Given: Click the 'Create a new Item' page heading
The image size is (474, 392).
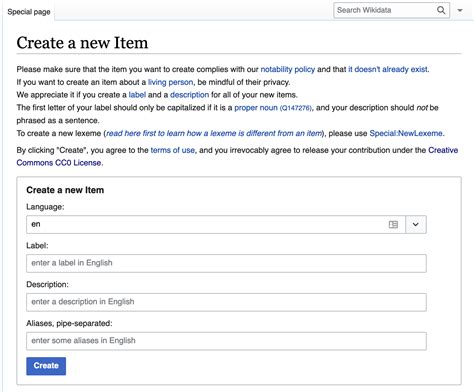Looking at the screenshot, I should click(82, 43).
